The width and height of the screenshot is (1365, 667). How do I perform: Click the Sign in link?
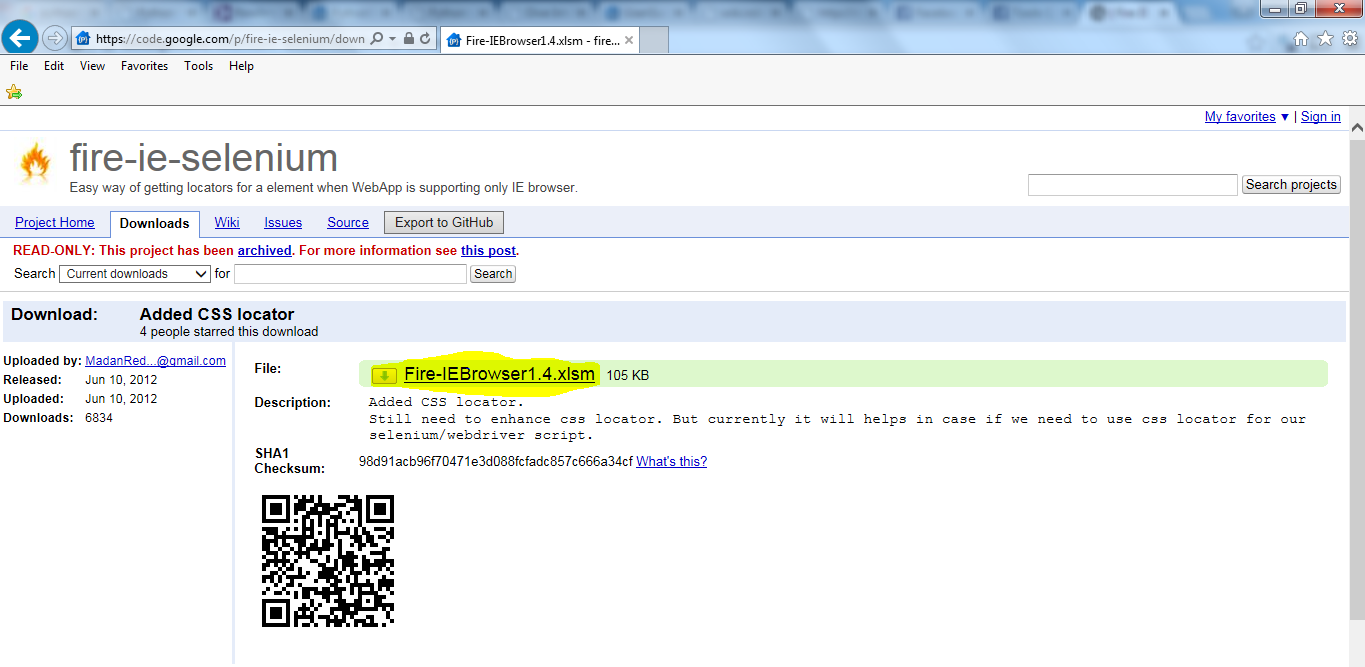[x=1320, y=117]
